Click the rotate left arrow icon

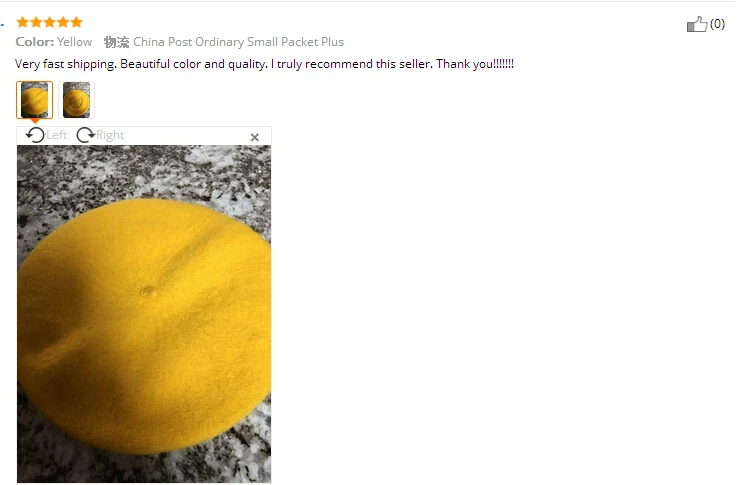(35, 135)
